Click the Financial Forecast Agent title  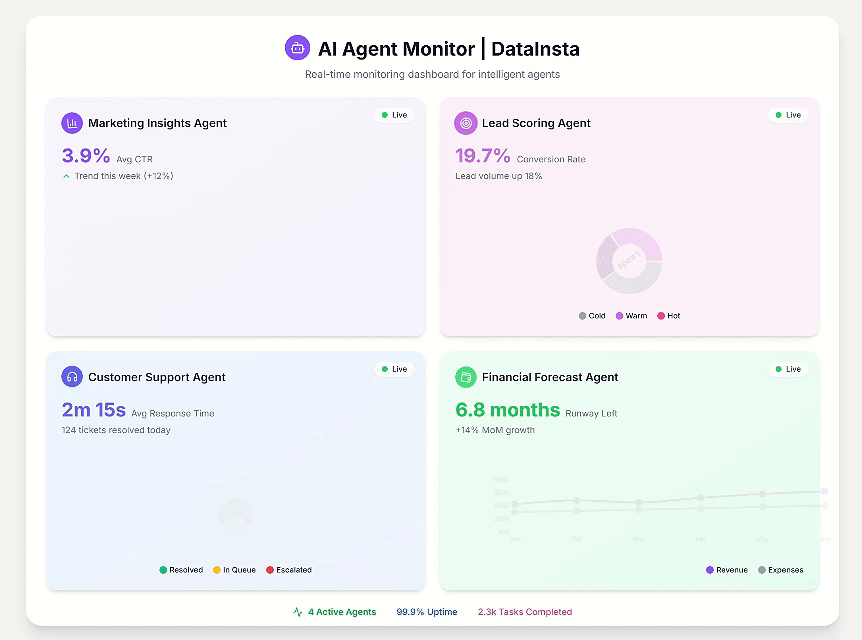[550, 377]
